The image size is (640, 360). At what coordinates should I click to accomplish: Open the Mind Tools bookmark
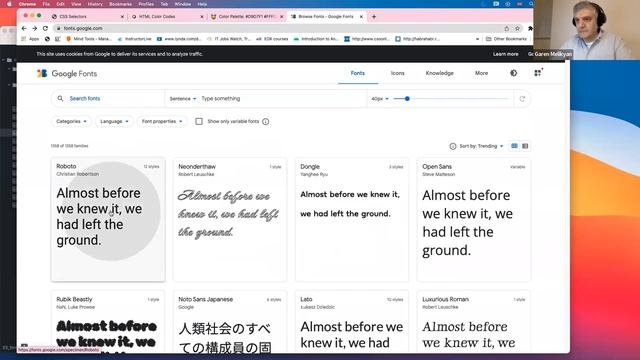[89, 39]
